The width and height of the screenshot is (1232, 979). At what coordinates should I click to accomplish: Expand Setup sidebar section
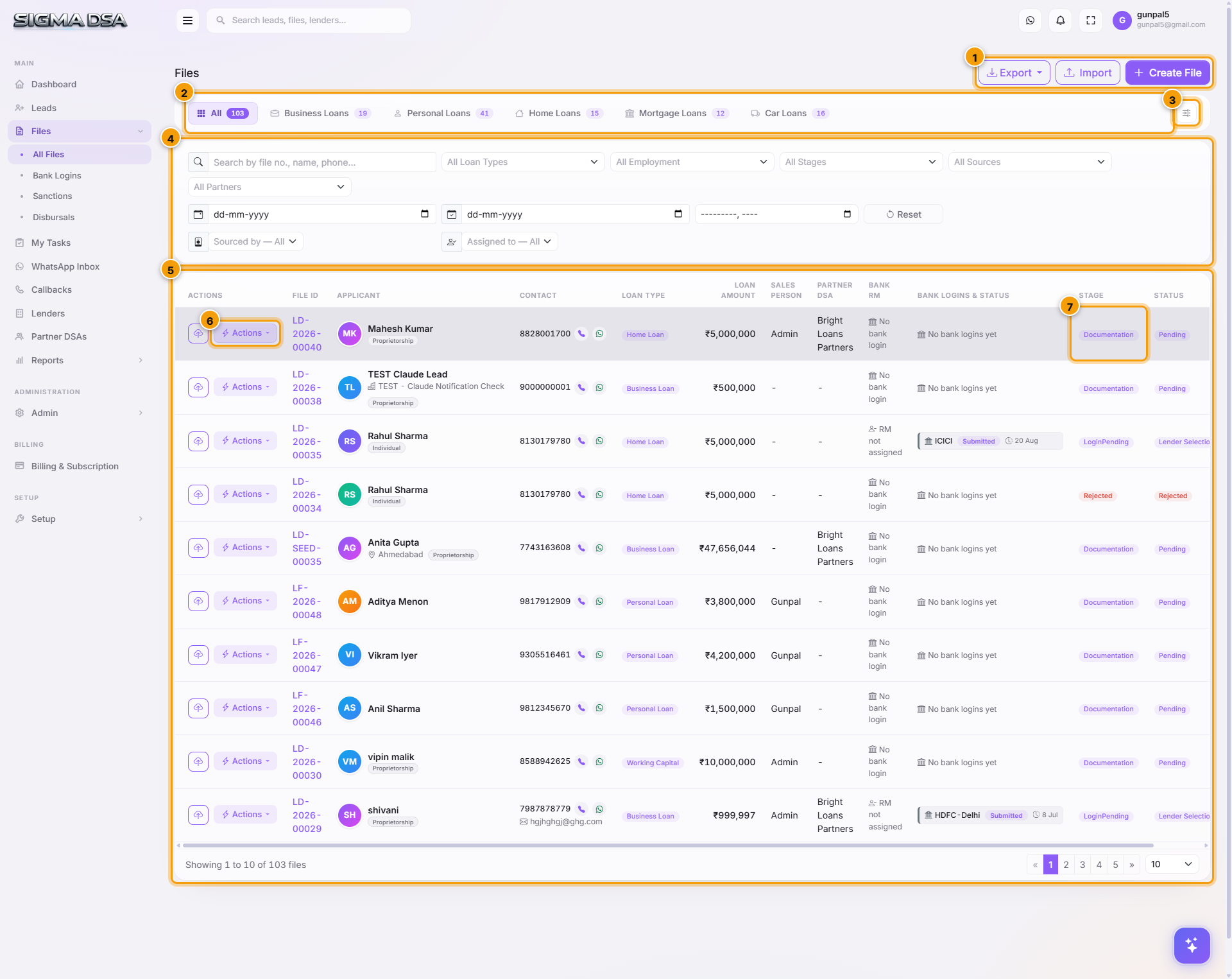(x=80, y=519)
